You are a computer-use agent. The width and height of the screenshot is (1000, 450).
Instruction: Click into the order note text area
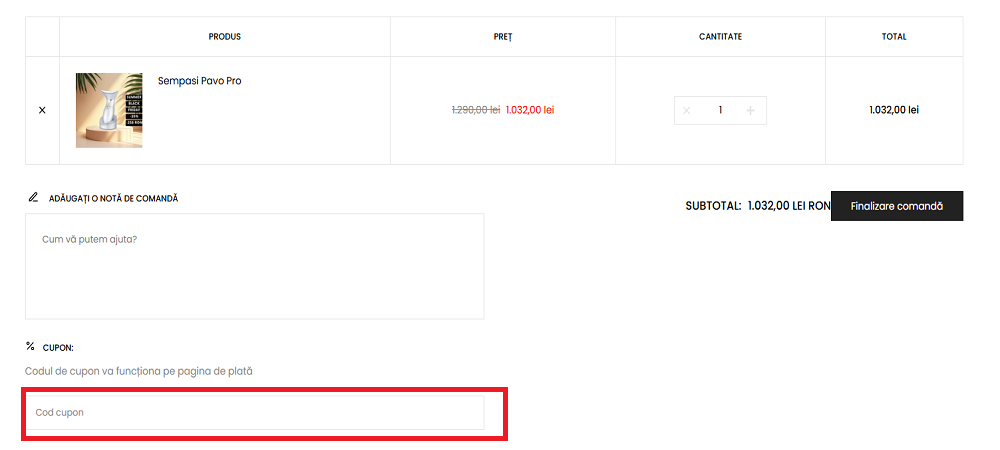pos(254,266)
